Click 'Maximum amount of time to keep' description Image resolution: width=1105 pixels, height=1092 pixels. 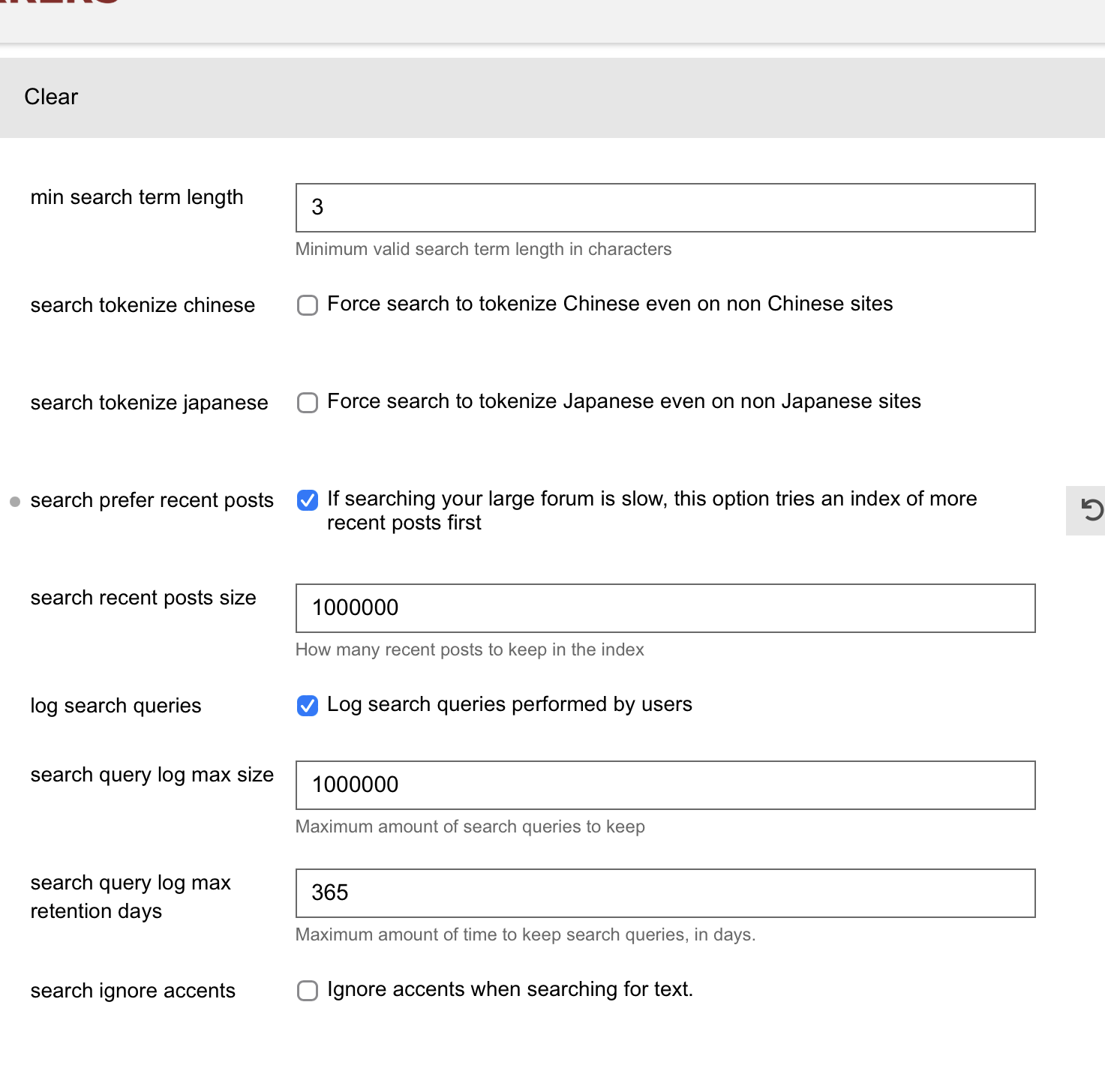[x=525, y=934]
